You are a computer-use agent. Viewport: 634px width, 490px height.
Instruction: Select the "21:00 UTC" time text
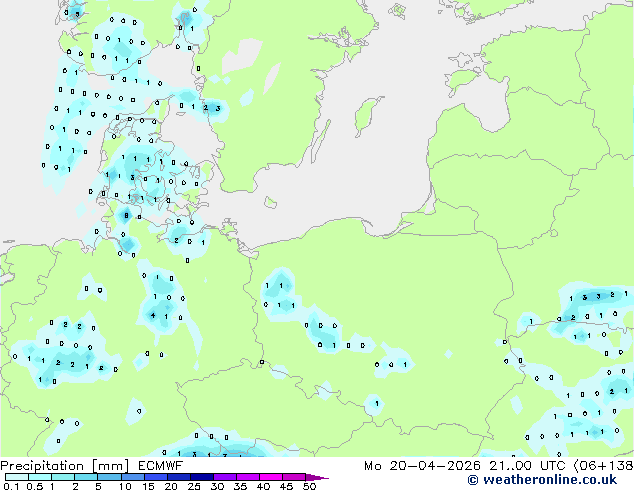527,466
